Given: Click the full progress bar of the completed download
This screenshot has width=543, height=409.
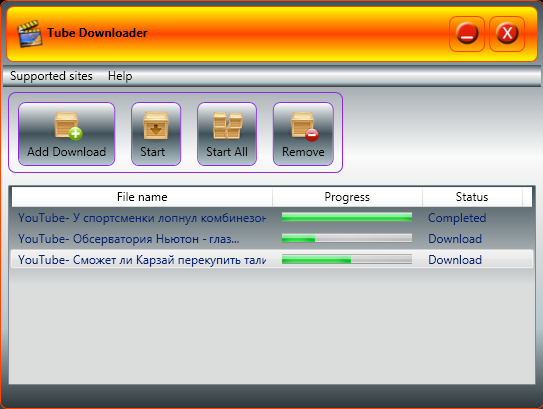Looking at the screenshot, I should tap(347, 217).
